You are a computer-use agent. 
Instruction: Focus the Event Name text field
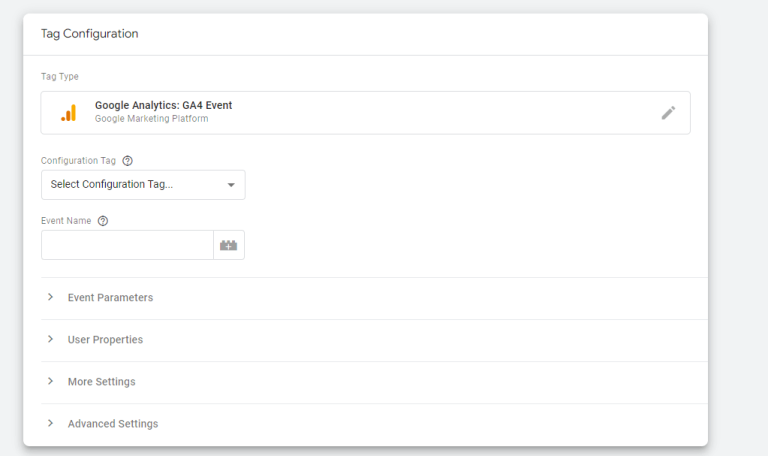coord(127,245)
